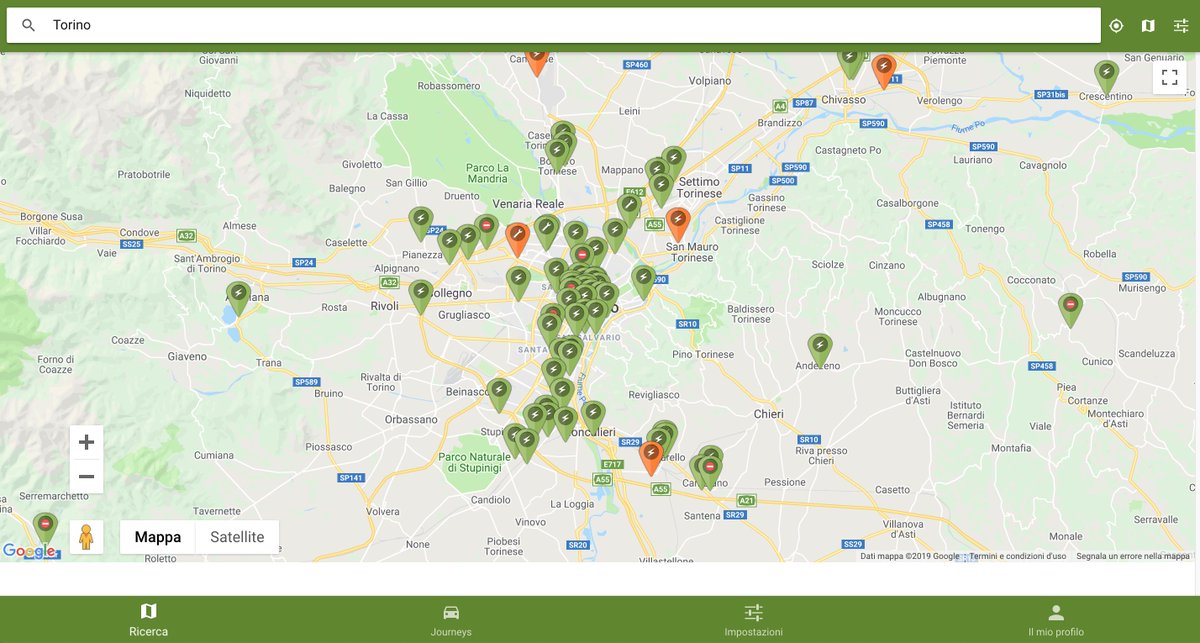This screenshot has width=1200, height=643.
Task: Click the search magnifier icon
Action: [28, 25]
